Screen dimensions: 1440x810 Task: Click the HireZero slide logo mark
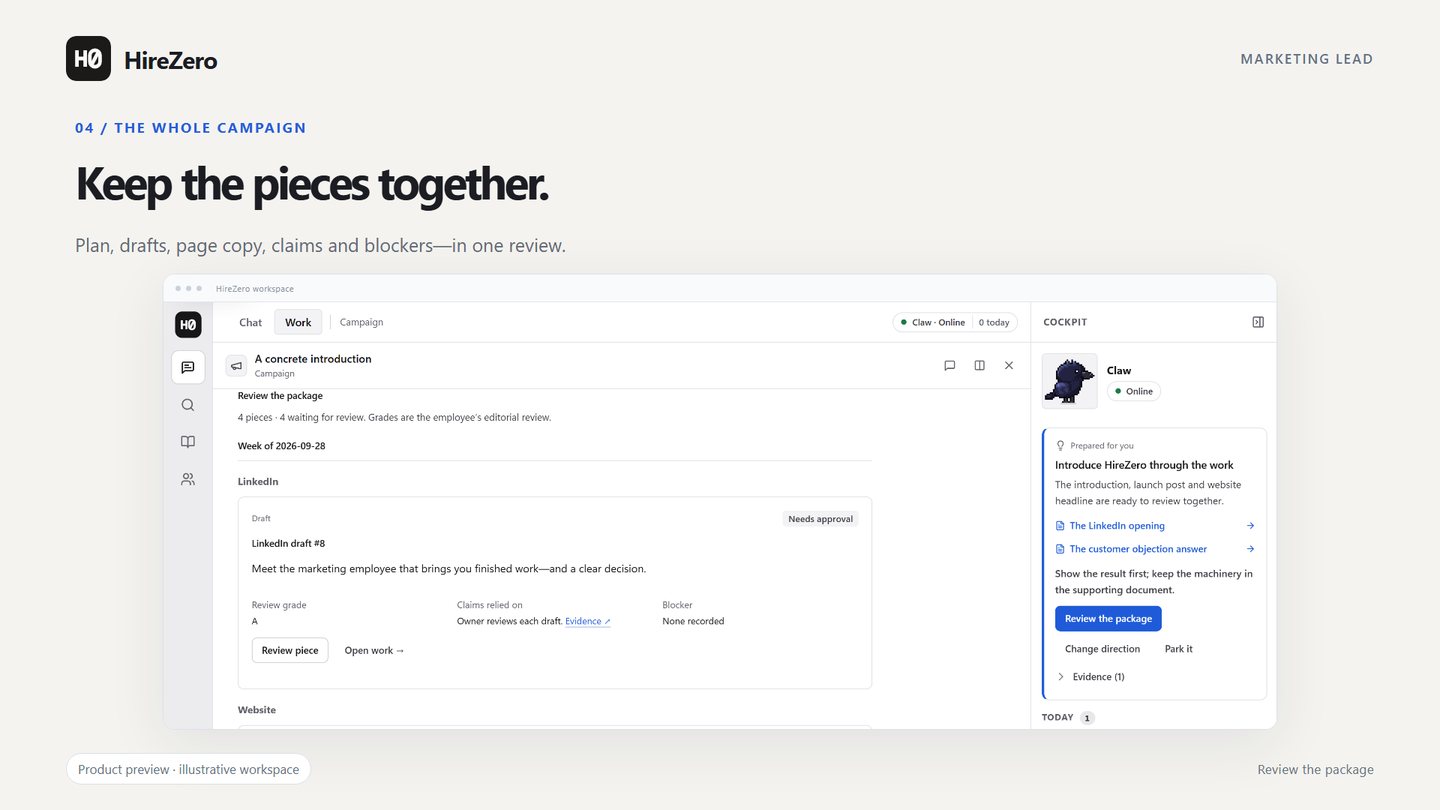[x=88, y=59]
